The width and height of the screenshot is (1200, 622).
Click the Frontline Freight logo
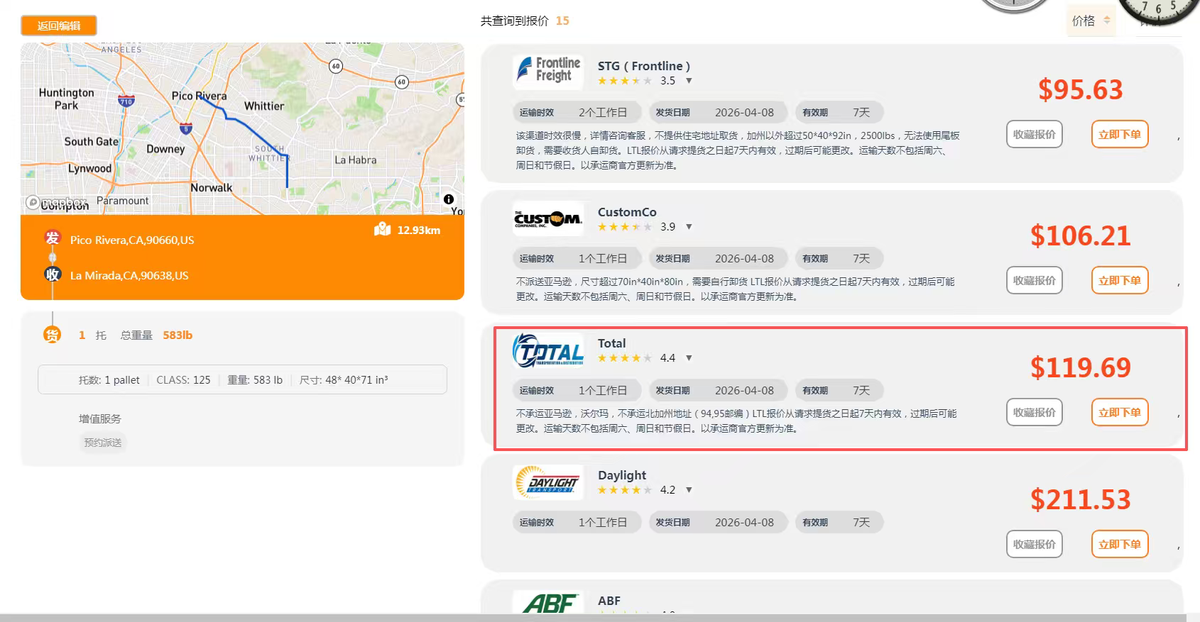coord(548,70)
